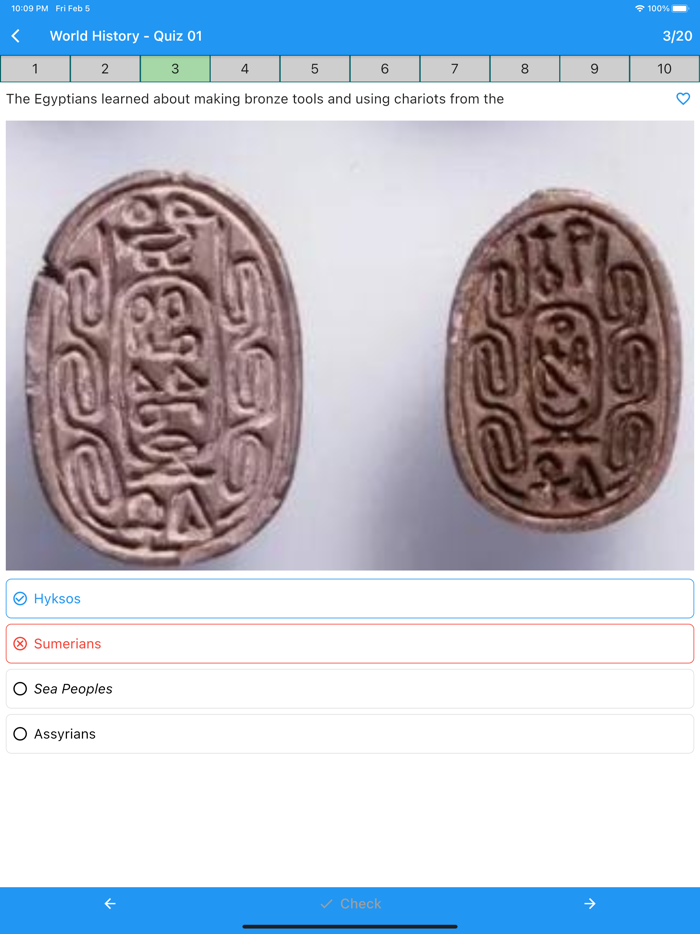Select the Sumerians answer option
Viewport: 700px width, 934px height.
tap(350, 644)
